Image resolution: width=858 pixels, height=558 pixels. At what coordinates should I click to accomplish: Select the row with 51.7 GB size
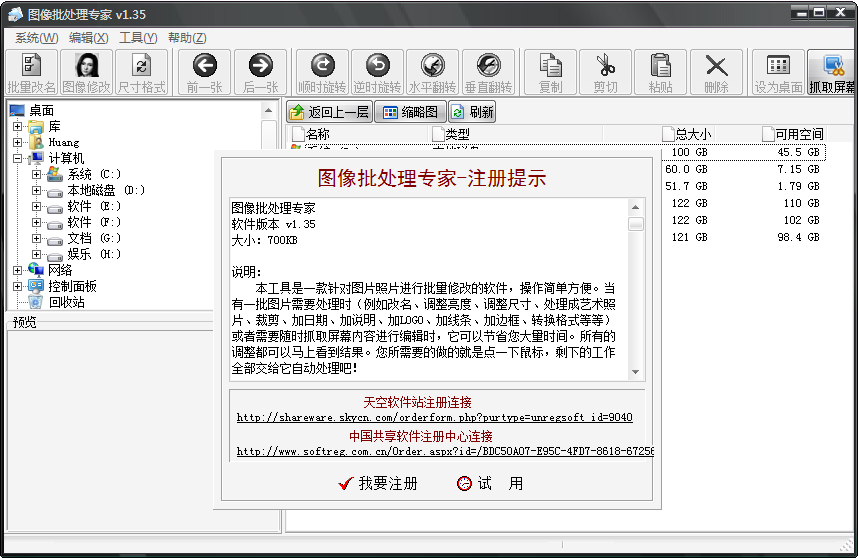tap(743, 186)
